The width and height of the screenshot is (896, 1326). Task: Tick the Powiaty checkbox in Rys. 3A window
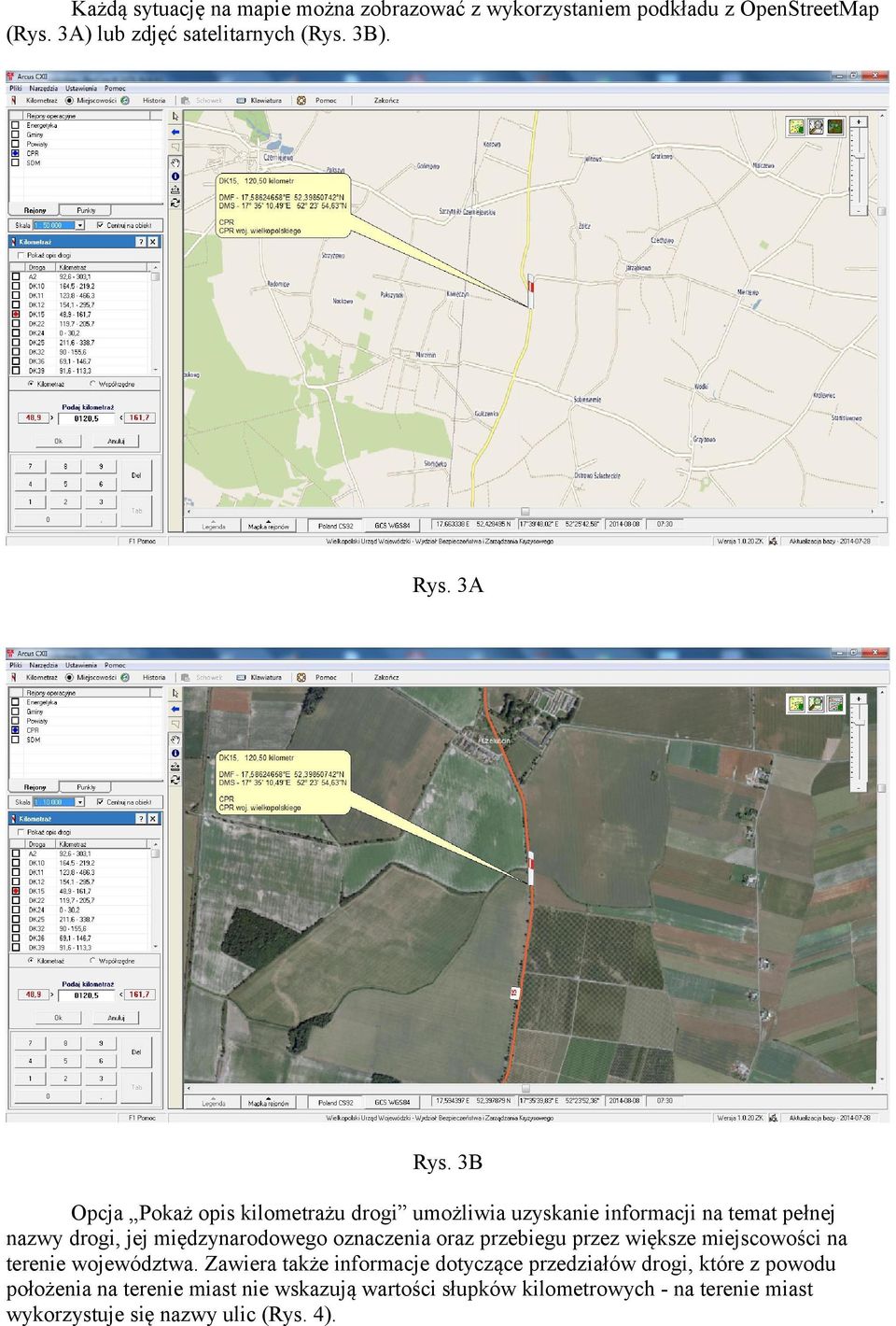[x=15, y=144]
